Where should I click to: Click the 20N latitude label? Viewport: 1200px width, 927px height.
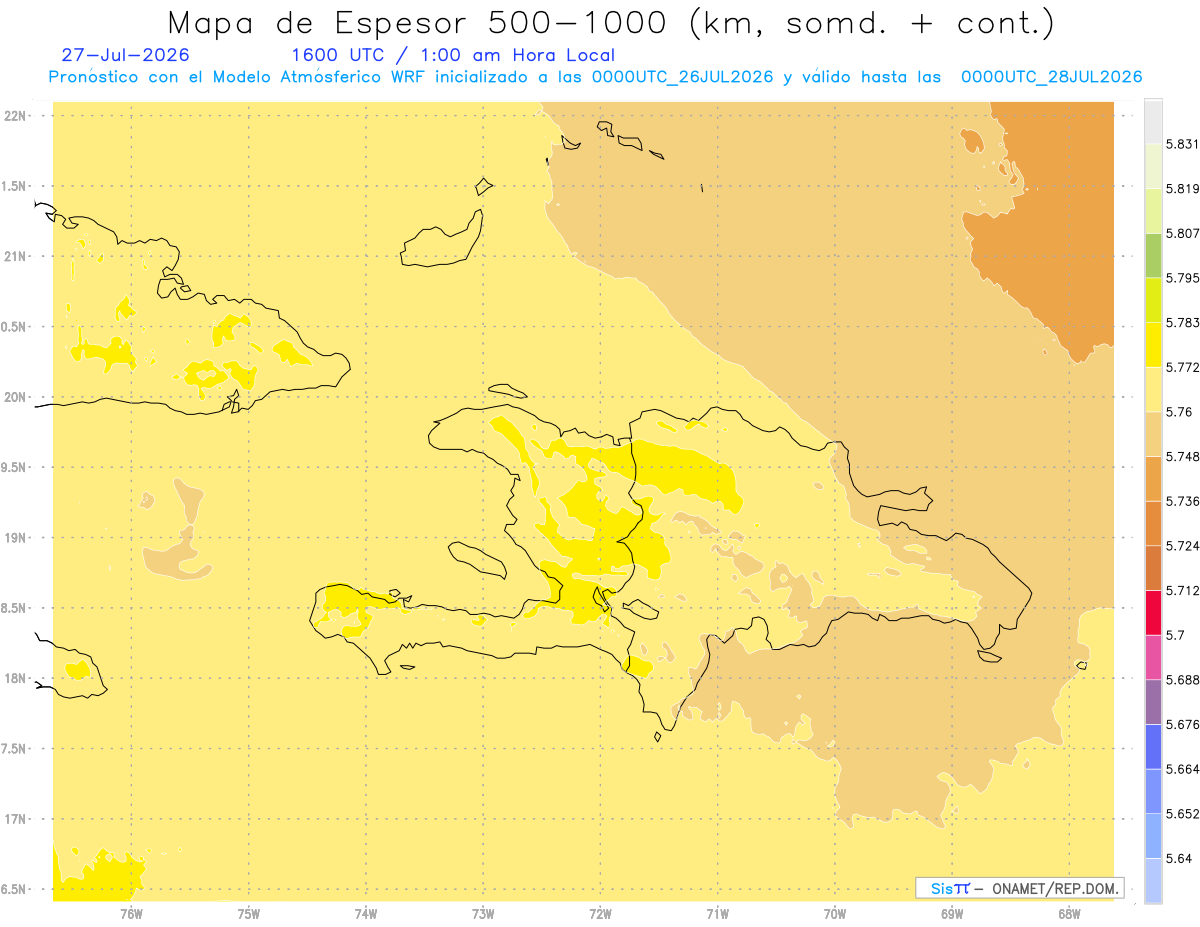[x=14, y=397]
